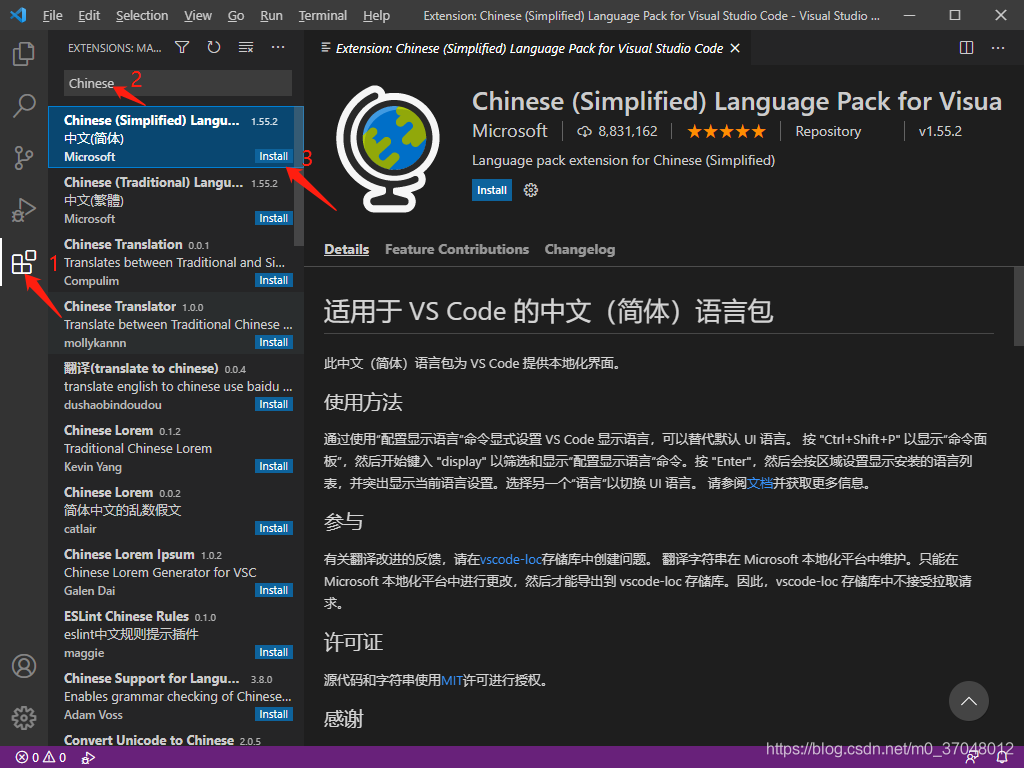This screenshot has height=768, width=1024.
Task: Open the MIT license link
Action: (452, 680)
